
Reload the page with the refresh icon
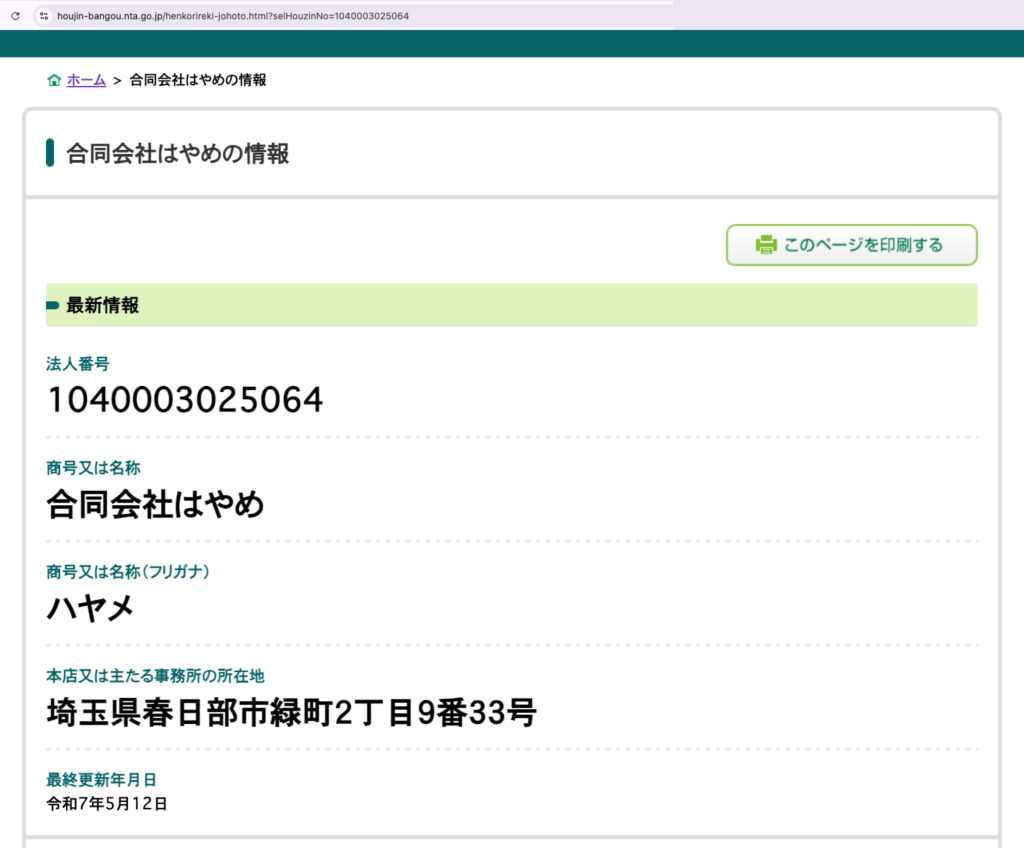click(15, 16)
